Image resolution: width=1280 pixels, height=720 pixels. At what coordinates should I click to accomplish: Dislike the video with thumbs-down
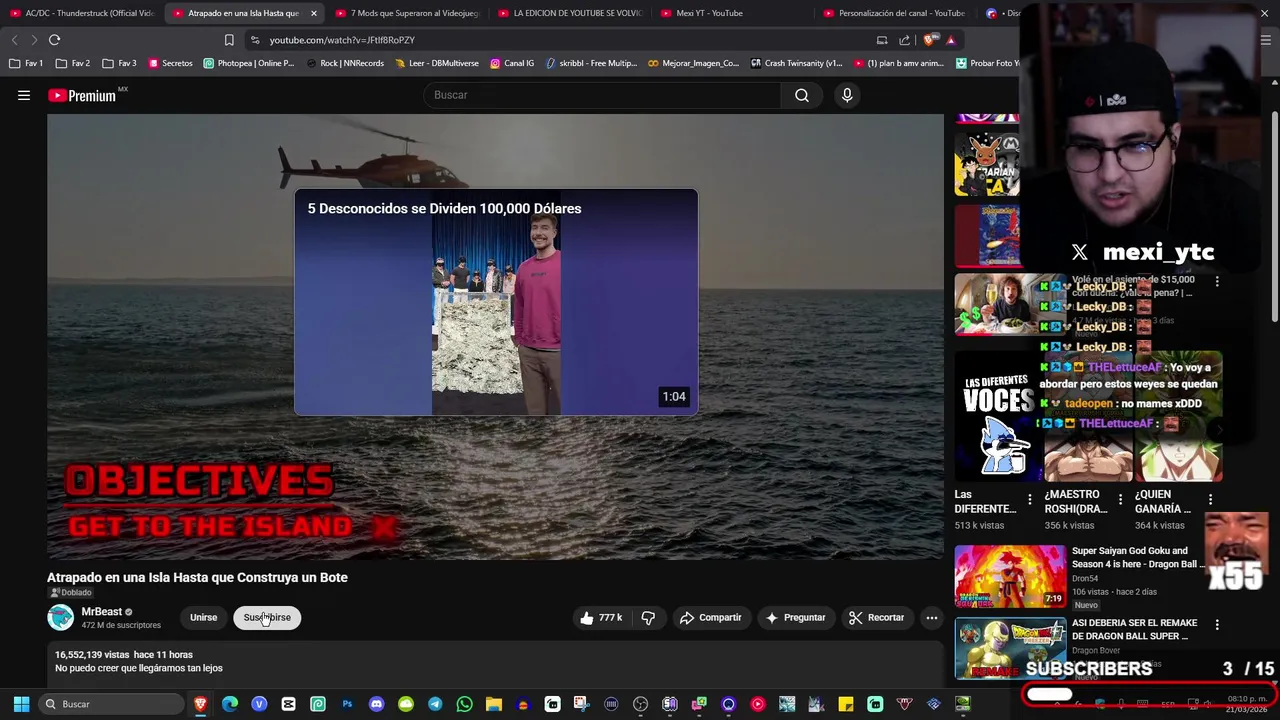pos(648,618)
